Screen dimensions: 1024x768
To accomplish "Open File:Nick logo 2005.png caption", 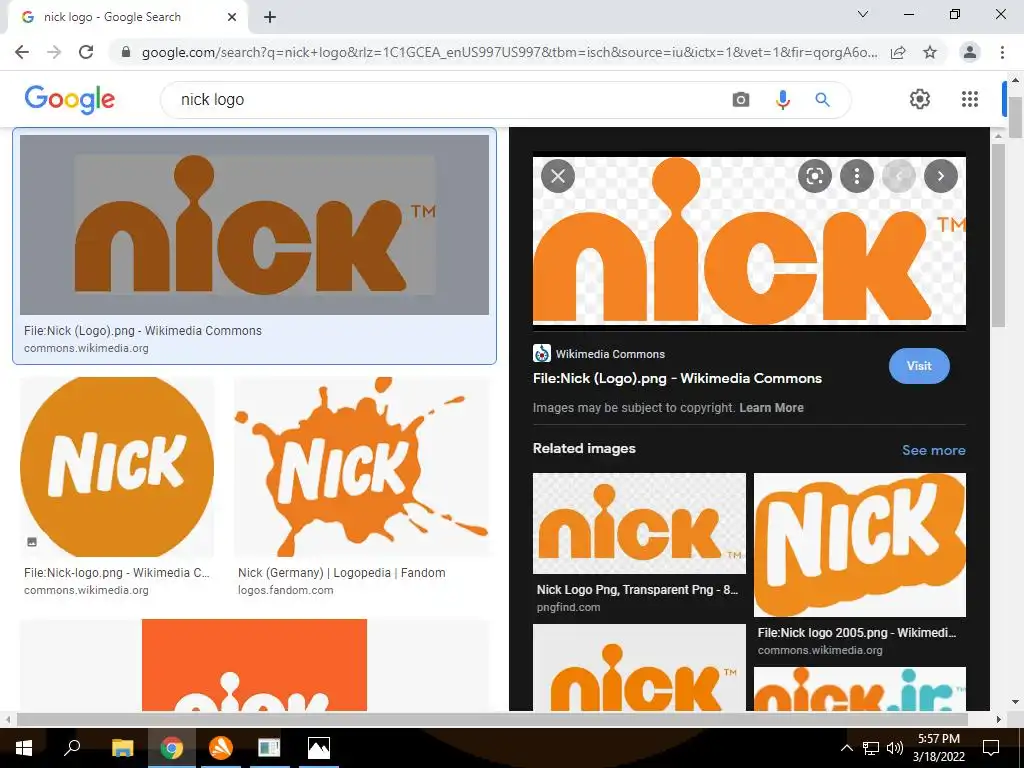I will 857,633.
